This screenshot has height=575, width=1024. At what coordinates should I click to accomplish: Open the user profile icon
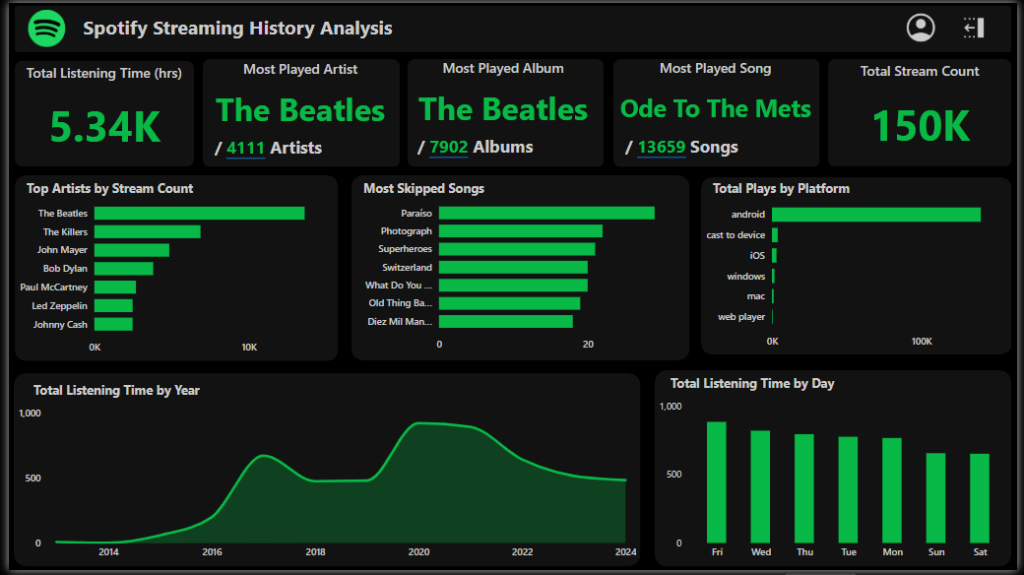[920, 28]
